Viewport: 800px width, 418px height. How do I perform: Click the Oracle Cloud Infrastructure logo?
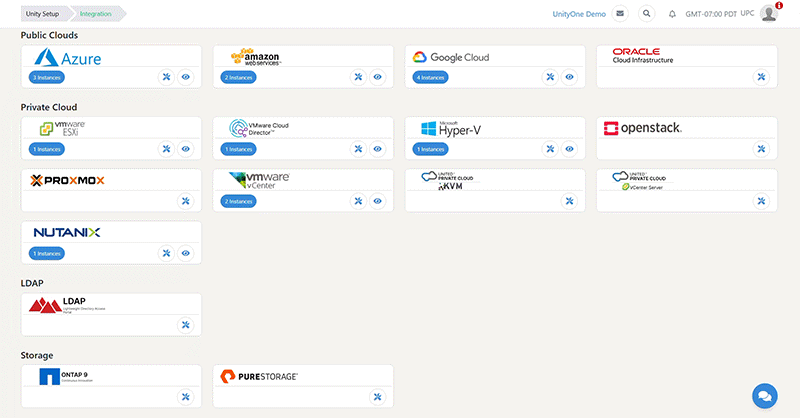pos(643,56)
